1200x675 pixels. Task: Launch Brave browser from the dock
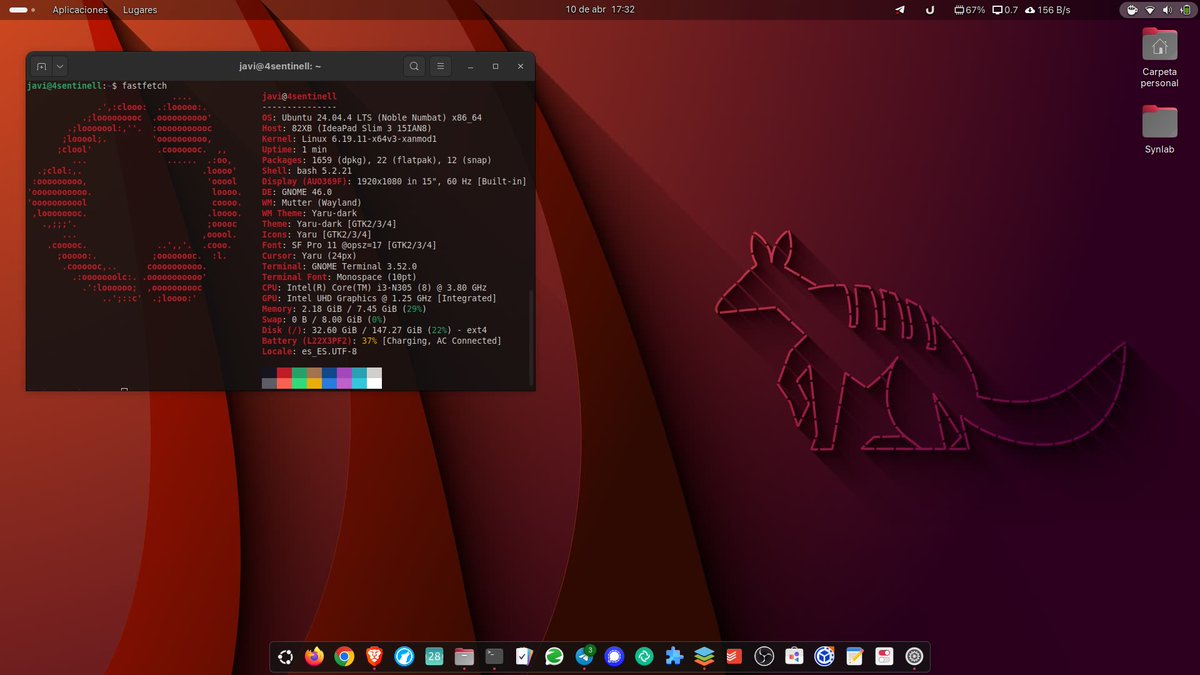[x=373, y=657]
